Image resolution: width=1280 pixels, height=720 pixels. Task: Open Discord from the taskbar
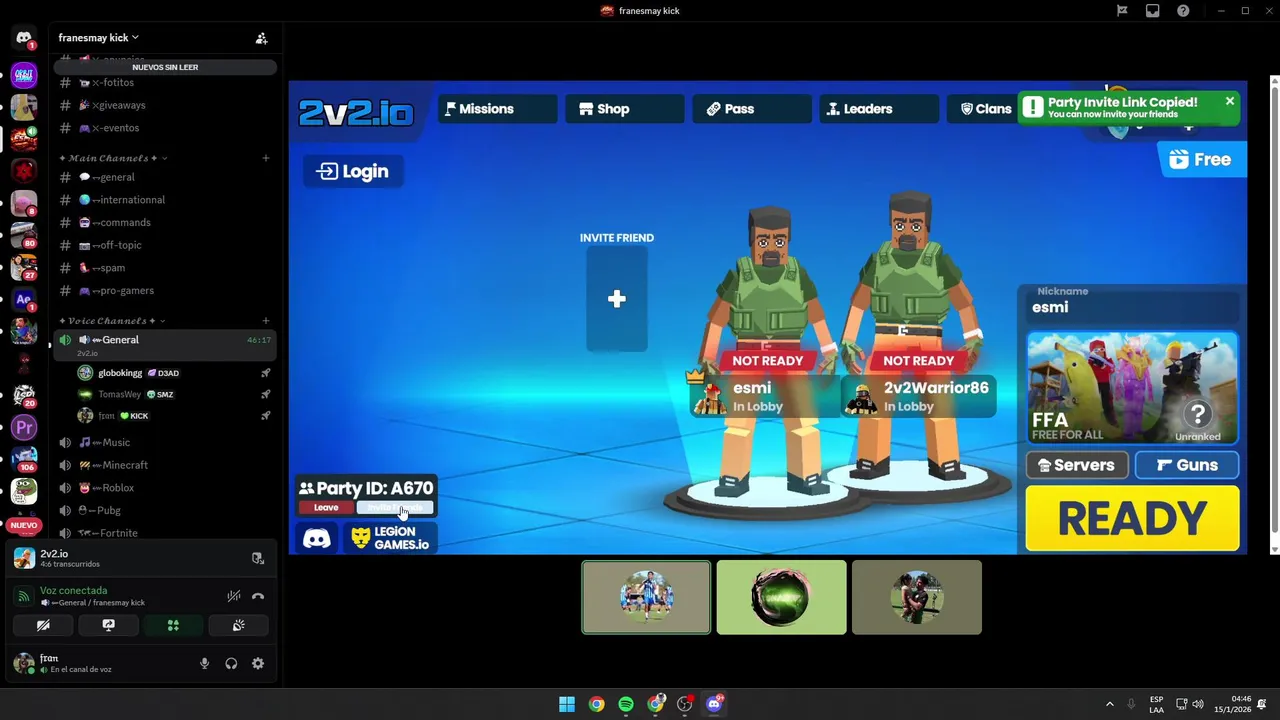[714, 704]
